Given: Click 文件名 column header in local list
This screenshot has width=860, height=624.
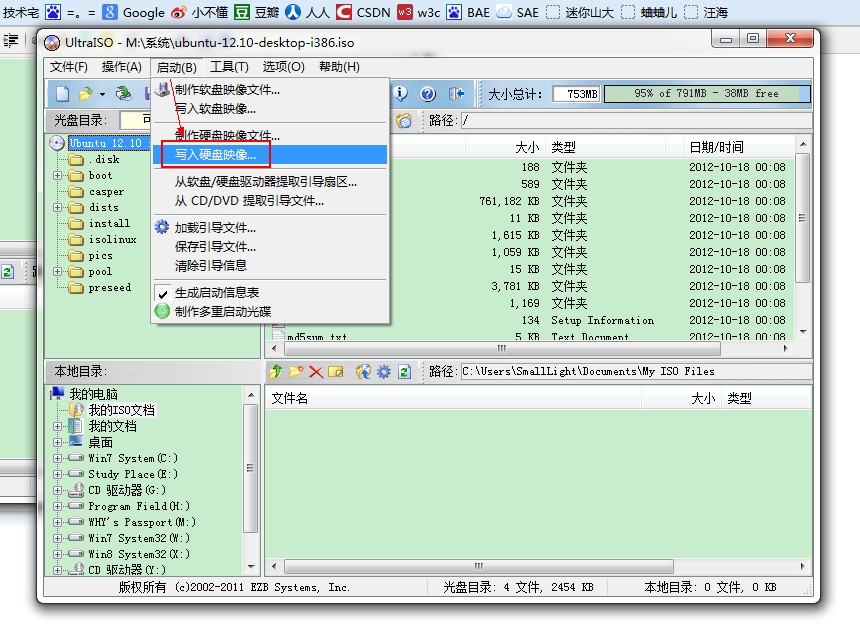Looking at the screenshot, I should pyautogui.click(x=453, y=398).
